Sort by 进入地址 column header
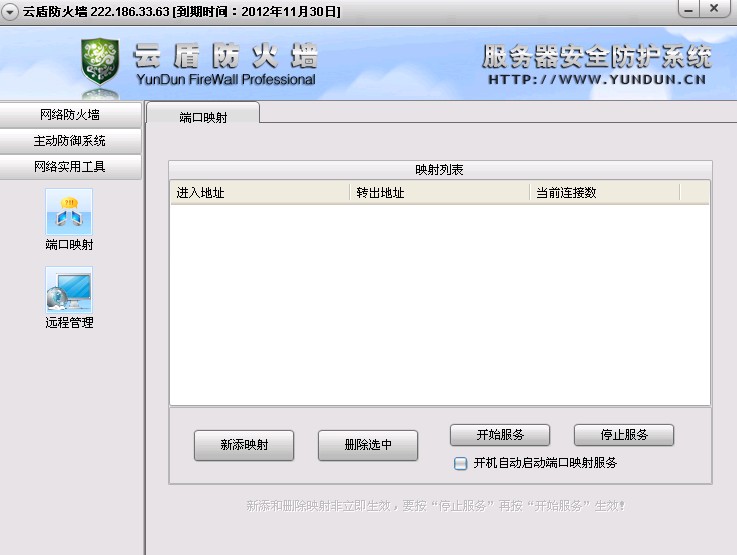Screen dimensions: 737x555 click(x=260, y=193)
